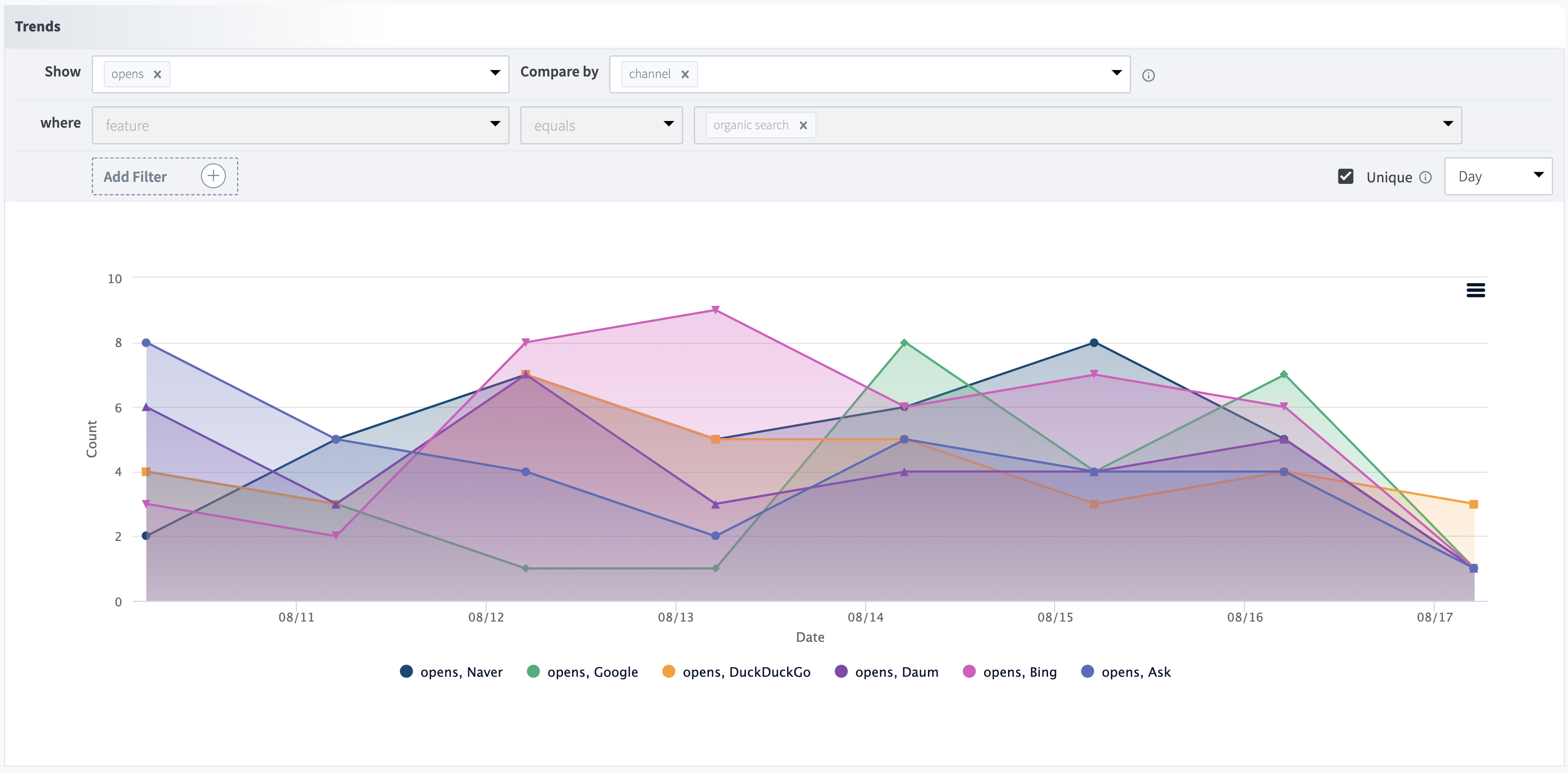
Task: Expand the Compare by dropdown arrow
Action: point(1116,73)
